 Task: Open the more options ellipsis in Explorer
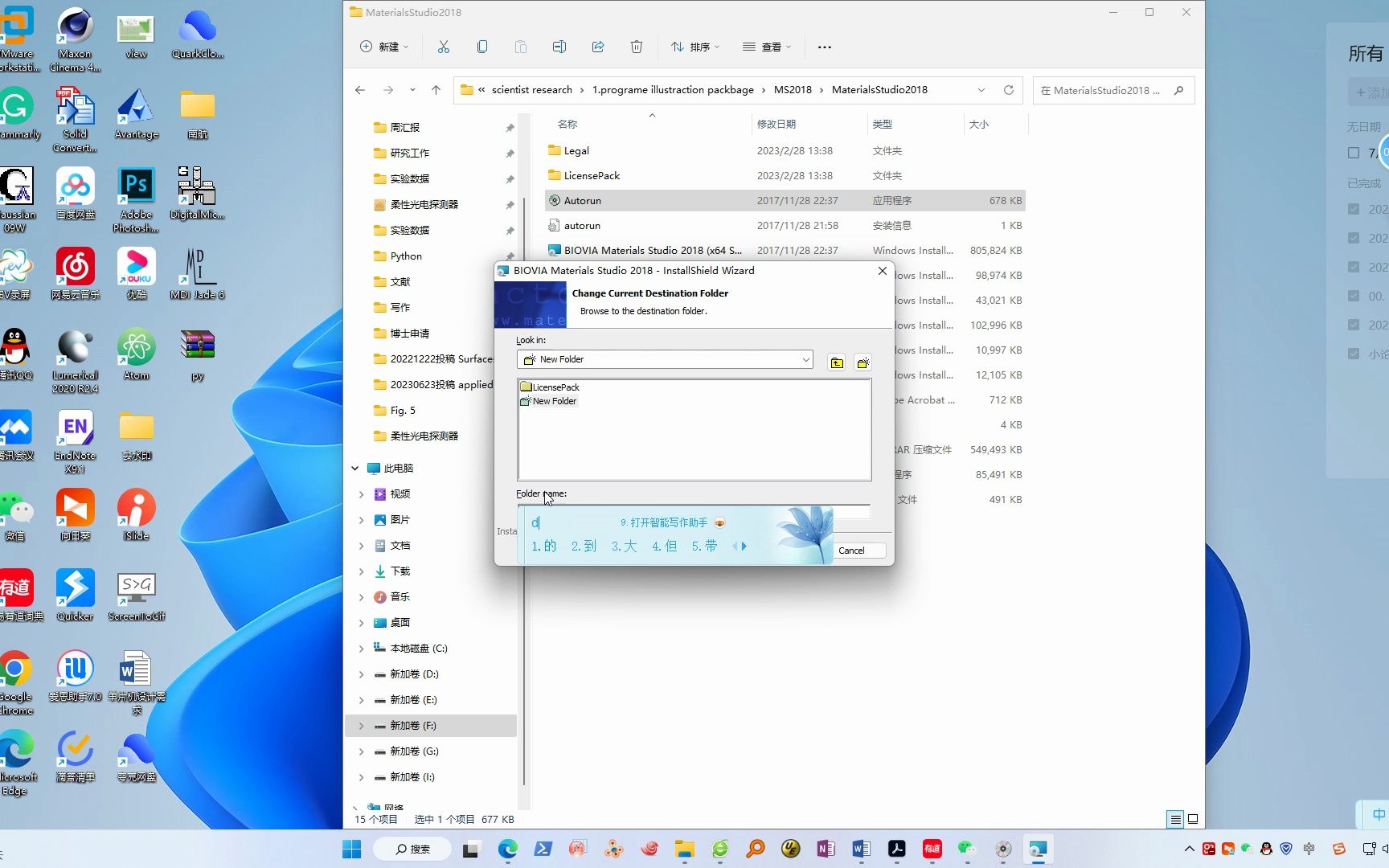825,47
